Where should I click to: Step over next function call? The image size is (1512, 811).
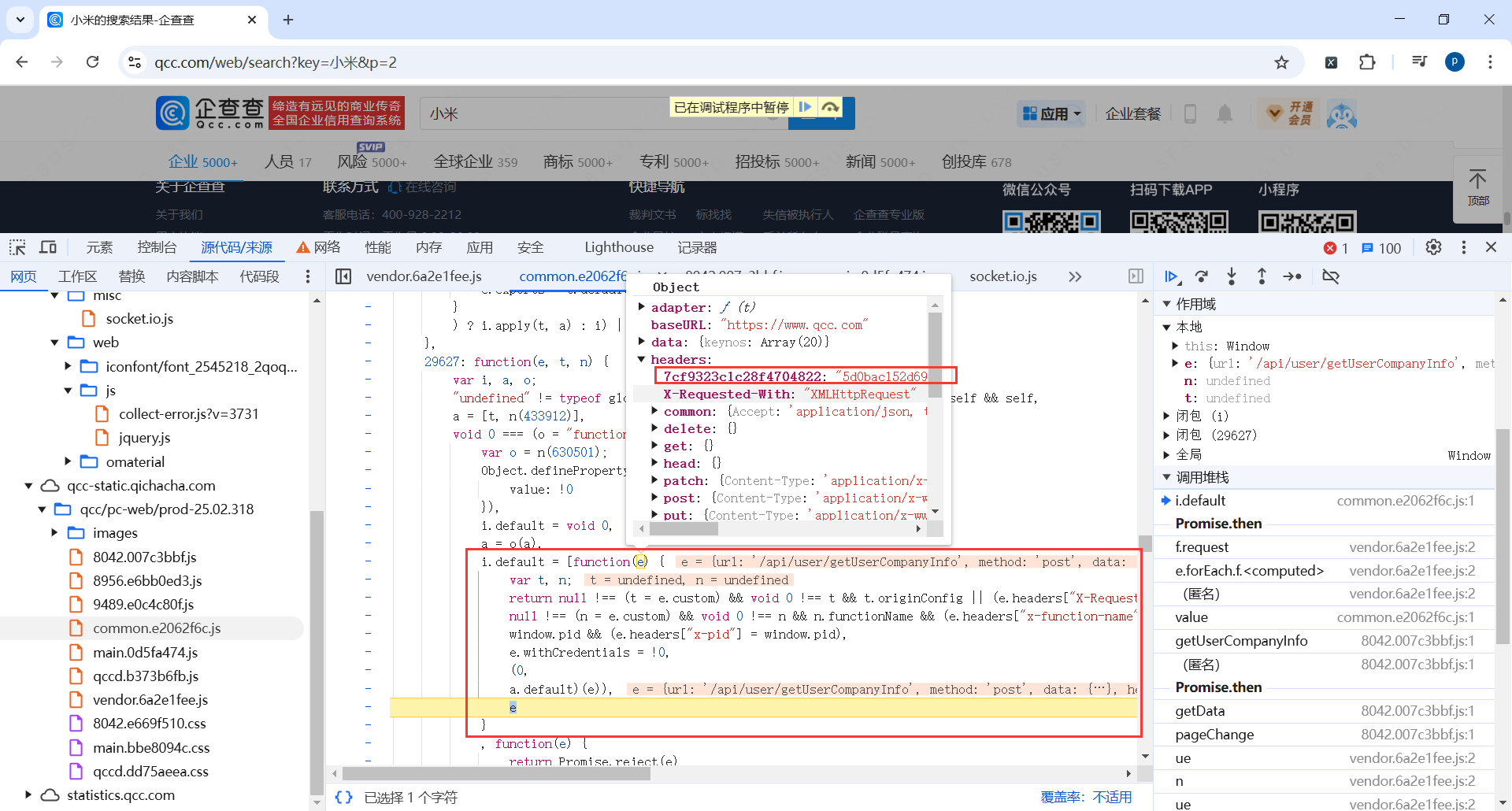[x=1202, y=276]
